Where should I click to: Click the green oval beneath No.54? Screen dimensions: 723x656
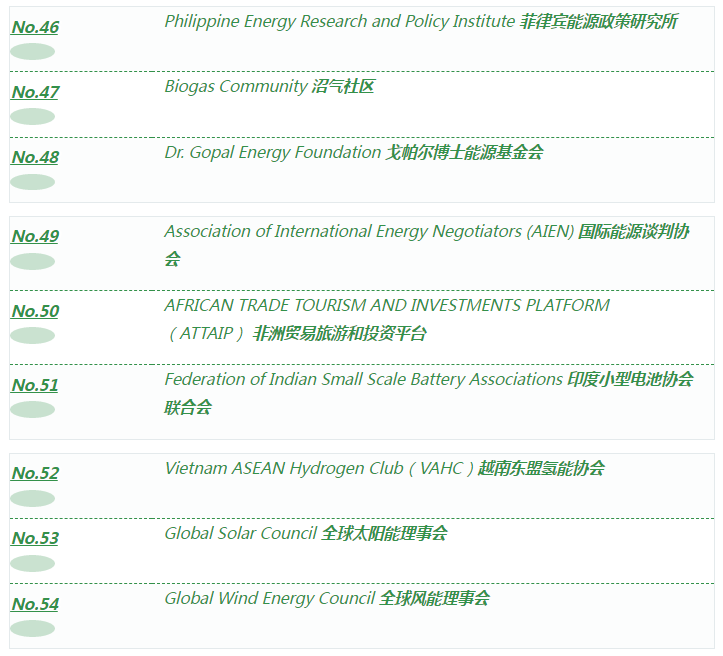[32, 629]
